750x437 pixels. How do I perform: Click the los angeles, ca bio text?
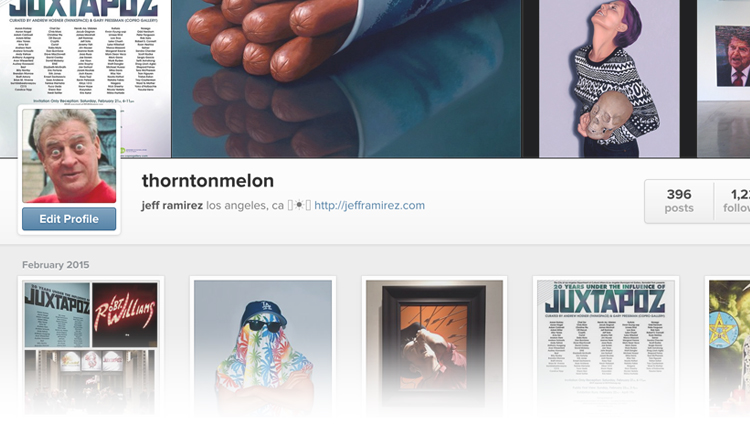coord(245,206)
